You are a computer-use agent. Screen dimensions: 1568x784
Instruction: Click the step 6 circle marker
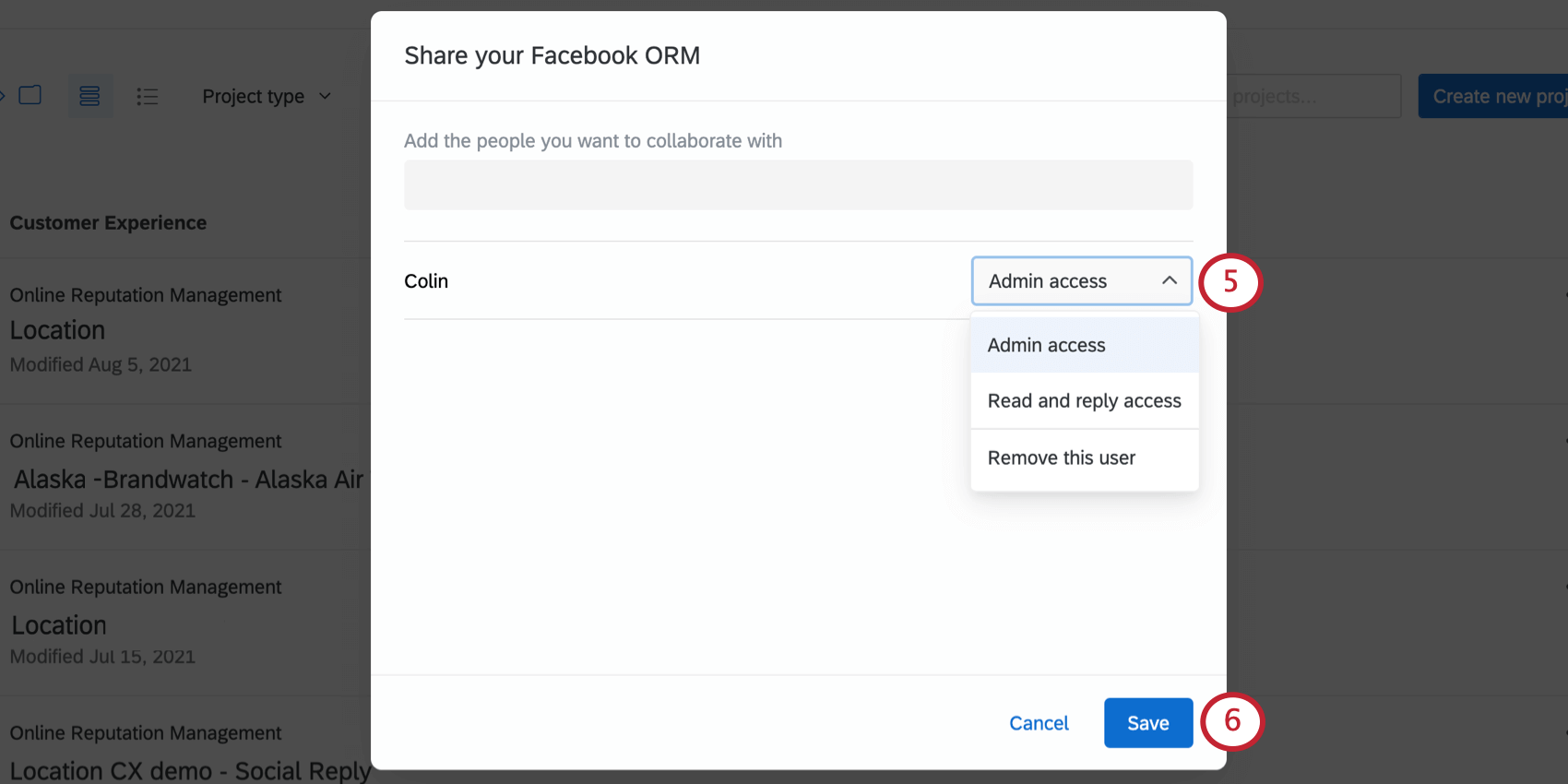tap(1232, 721)
